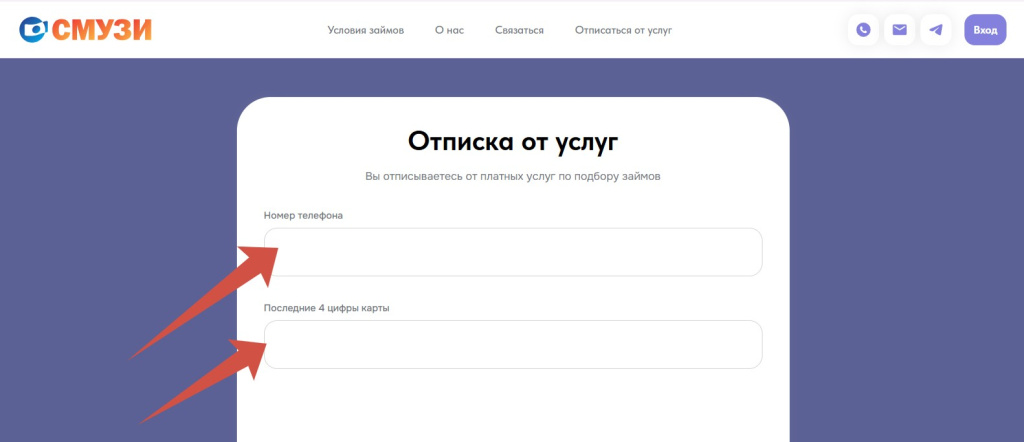Viewport: 1024px width, 442px height.
Task: Click the Отписка от услуг heading
Action: click(513, 142)
